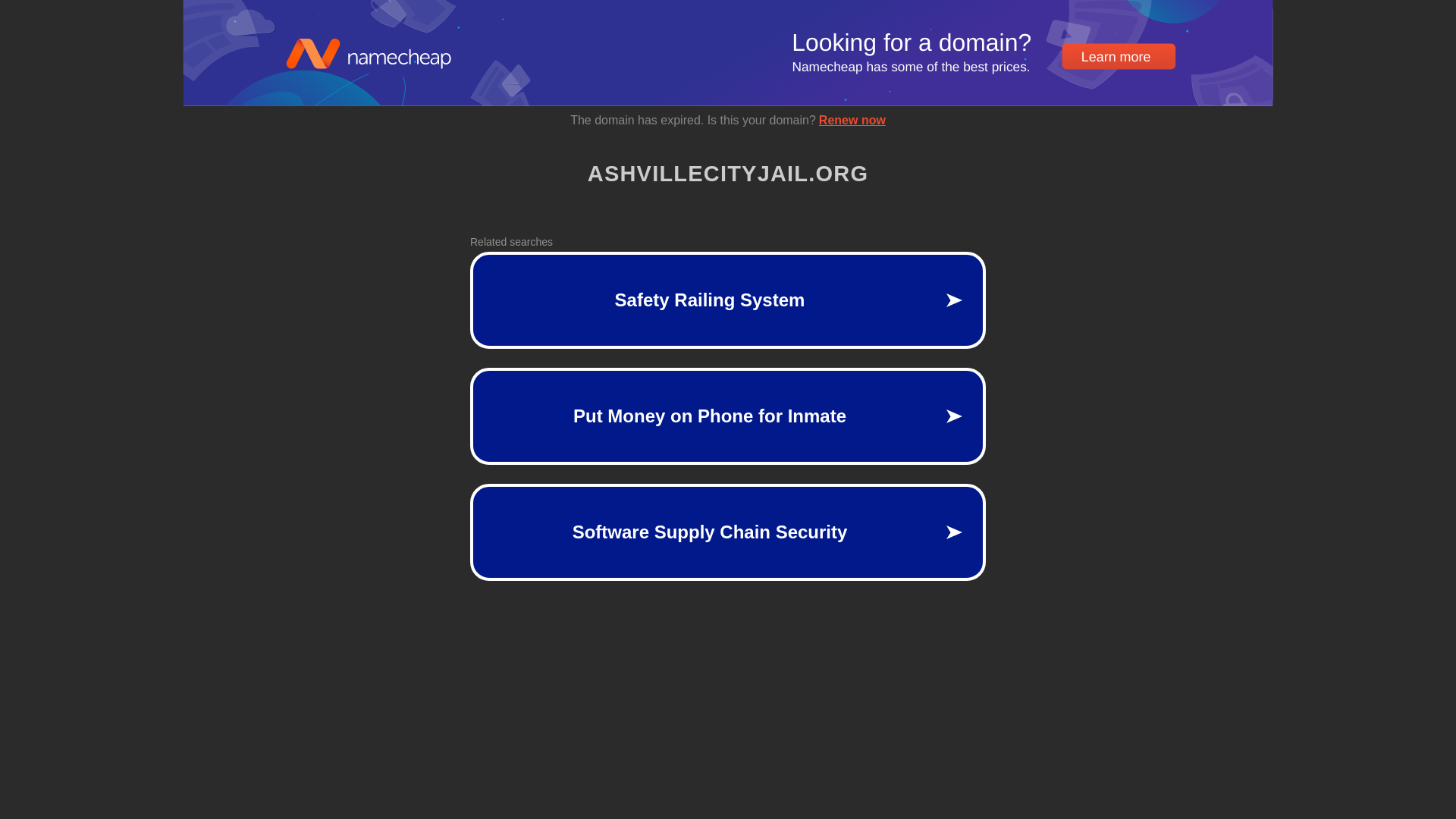Click the 'Safety Railing System' text label
Screen dimensions: 1456x819
click(709, 300)
